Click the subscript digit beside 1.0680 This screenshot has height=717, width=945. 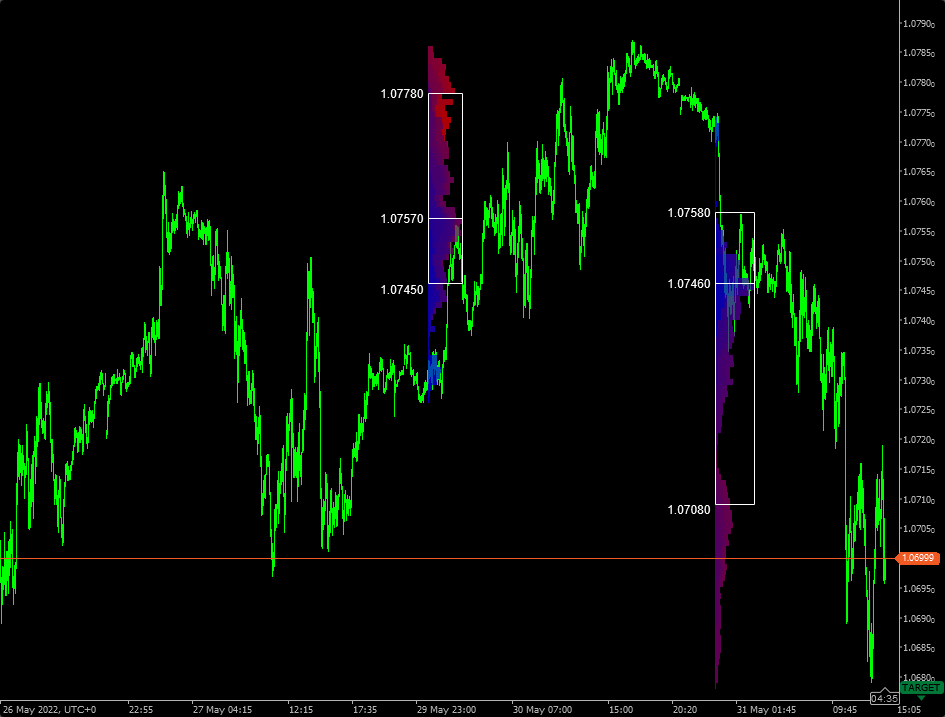coord(933,679)
